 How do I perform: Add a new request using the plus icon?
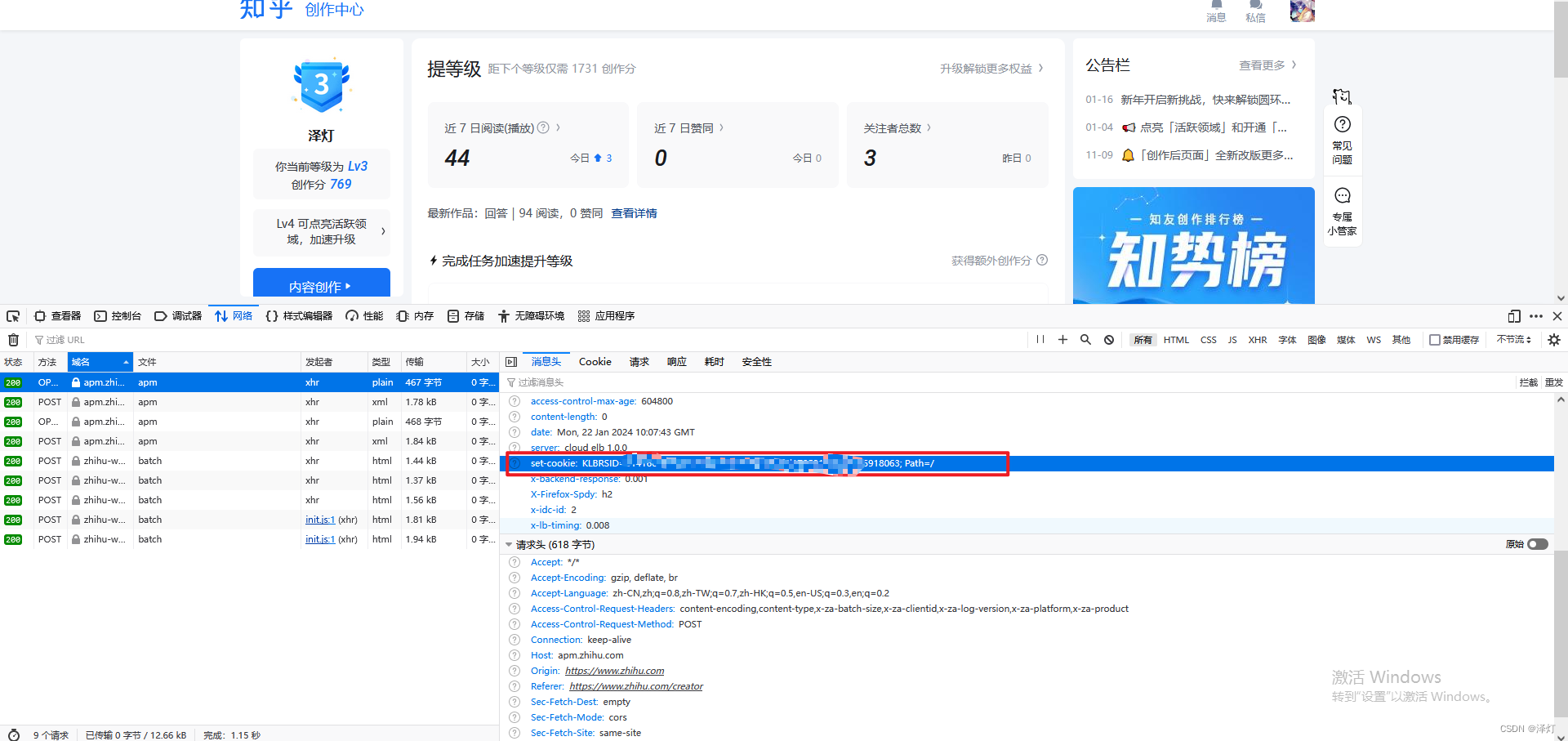click(x=1062, y=339)
